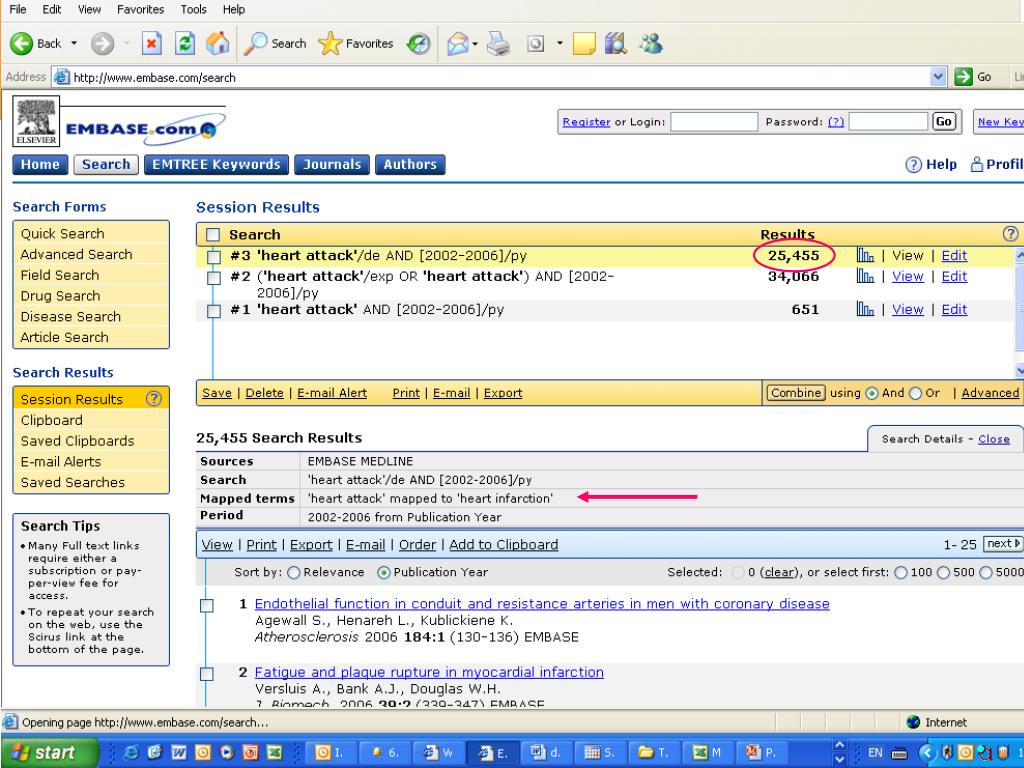The height and width of the screenshot is (768, 1024).
Task: Open the Register link
Action: point(586,121)
